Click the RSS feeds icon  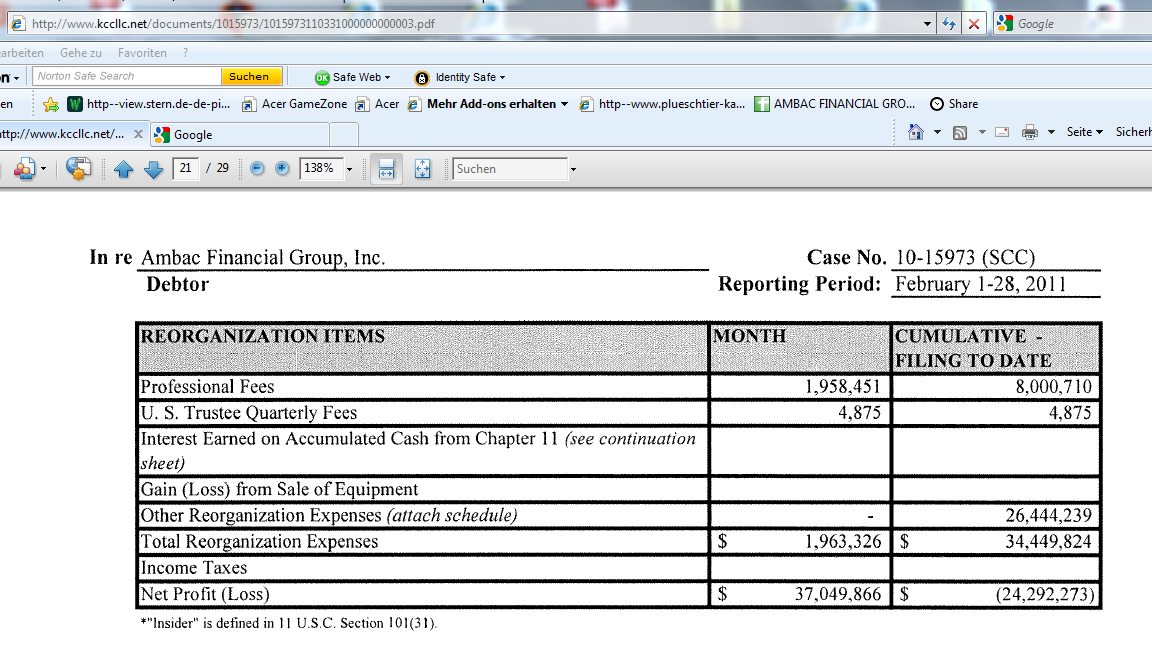click(x=960, y=132)
